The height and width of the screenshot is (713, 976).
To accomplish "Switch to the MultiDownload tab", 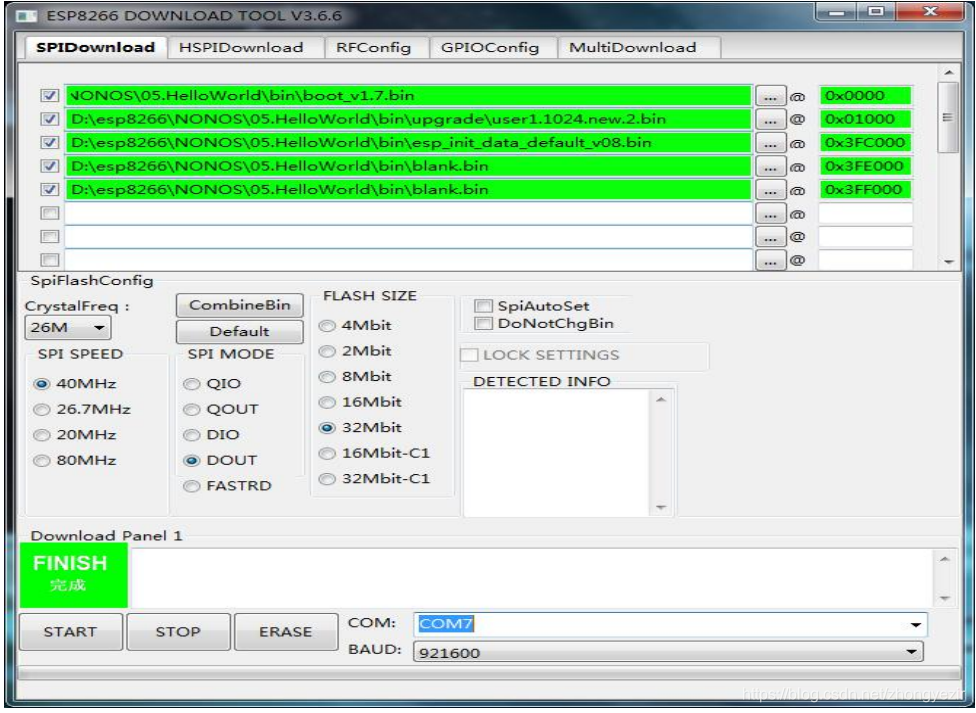I will click(638, 48).
